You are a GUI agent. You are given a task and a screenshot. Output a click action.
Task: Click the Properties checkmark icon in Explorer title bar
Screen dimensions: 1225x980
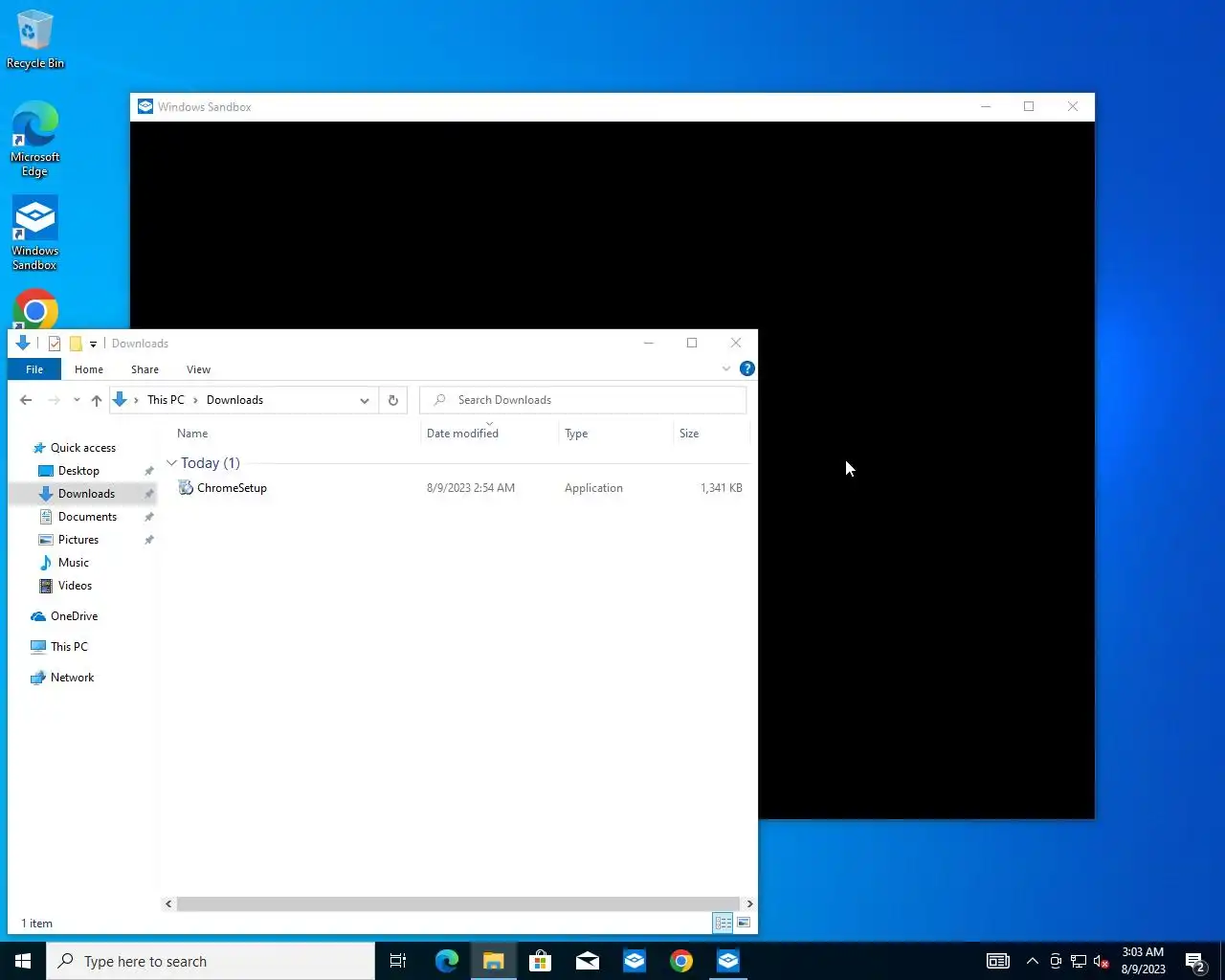(x=55, y=344)
